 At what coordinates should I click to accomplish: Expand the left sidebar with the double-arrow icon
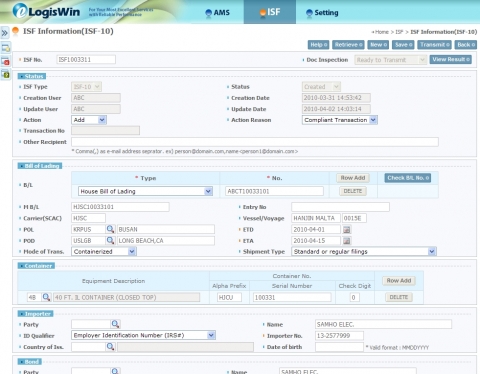(5, 33)
